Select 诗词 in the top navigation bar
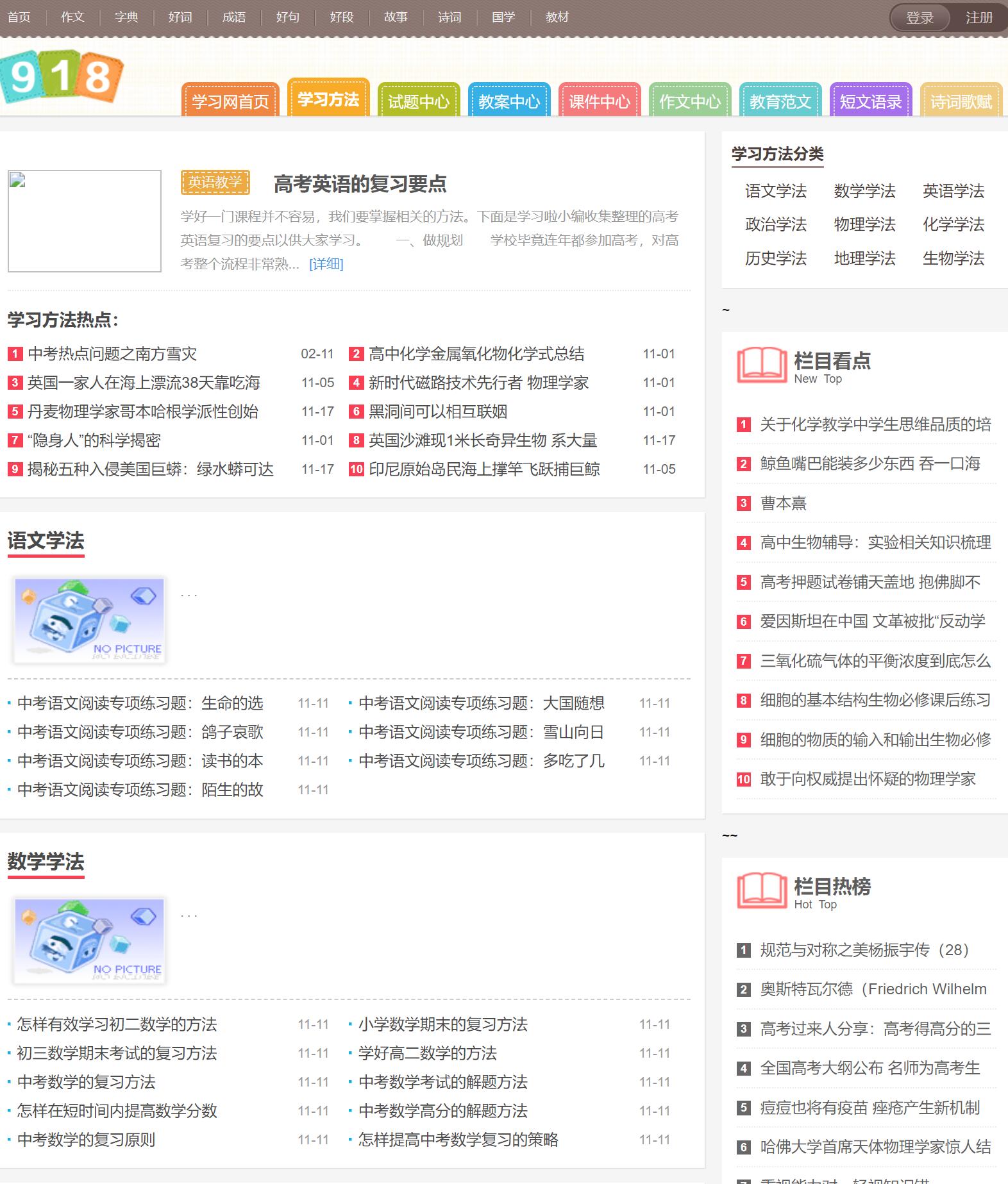Image resolution: width=1008 pixels, height=1184 pixels. 449,17
